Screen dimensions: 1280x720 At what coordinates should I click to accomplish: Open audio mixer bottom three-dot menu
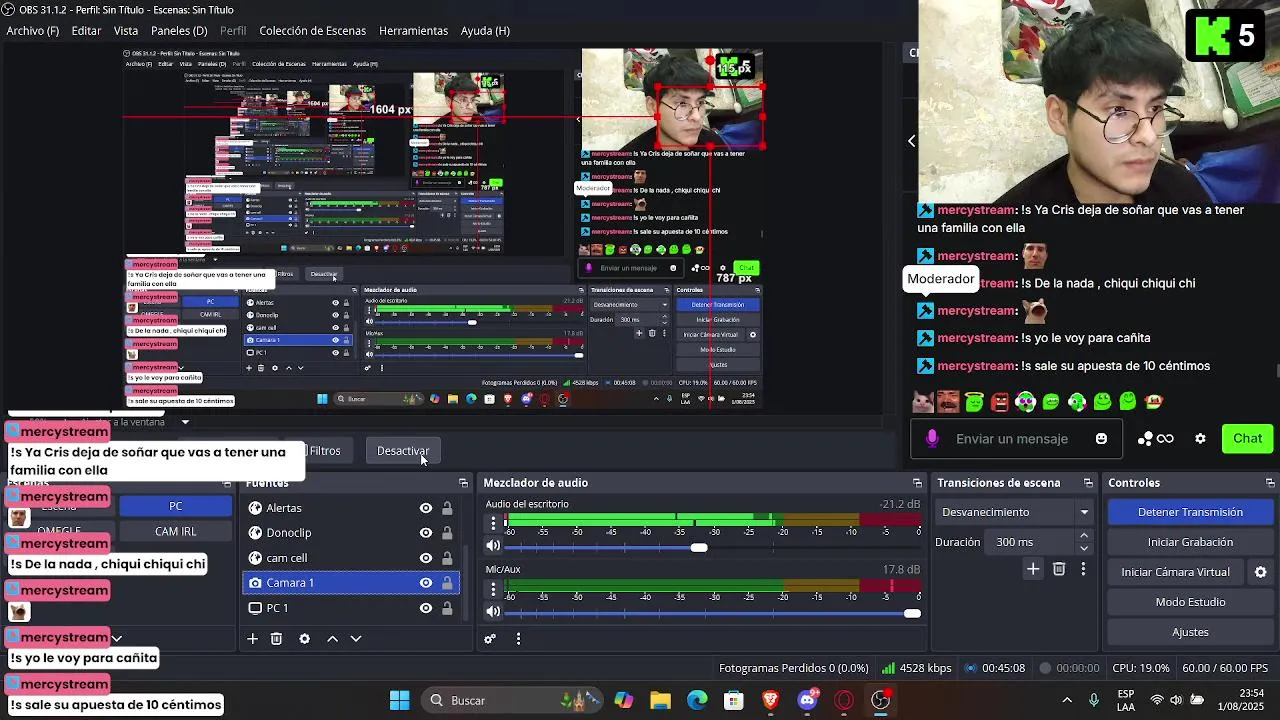tap(518, 639)
